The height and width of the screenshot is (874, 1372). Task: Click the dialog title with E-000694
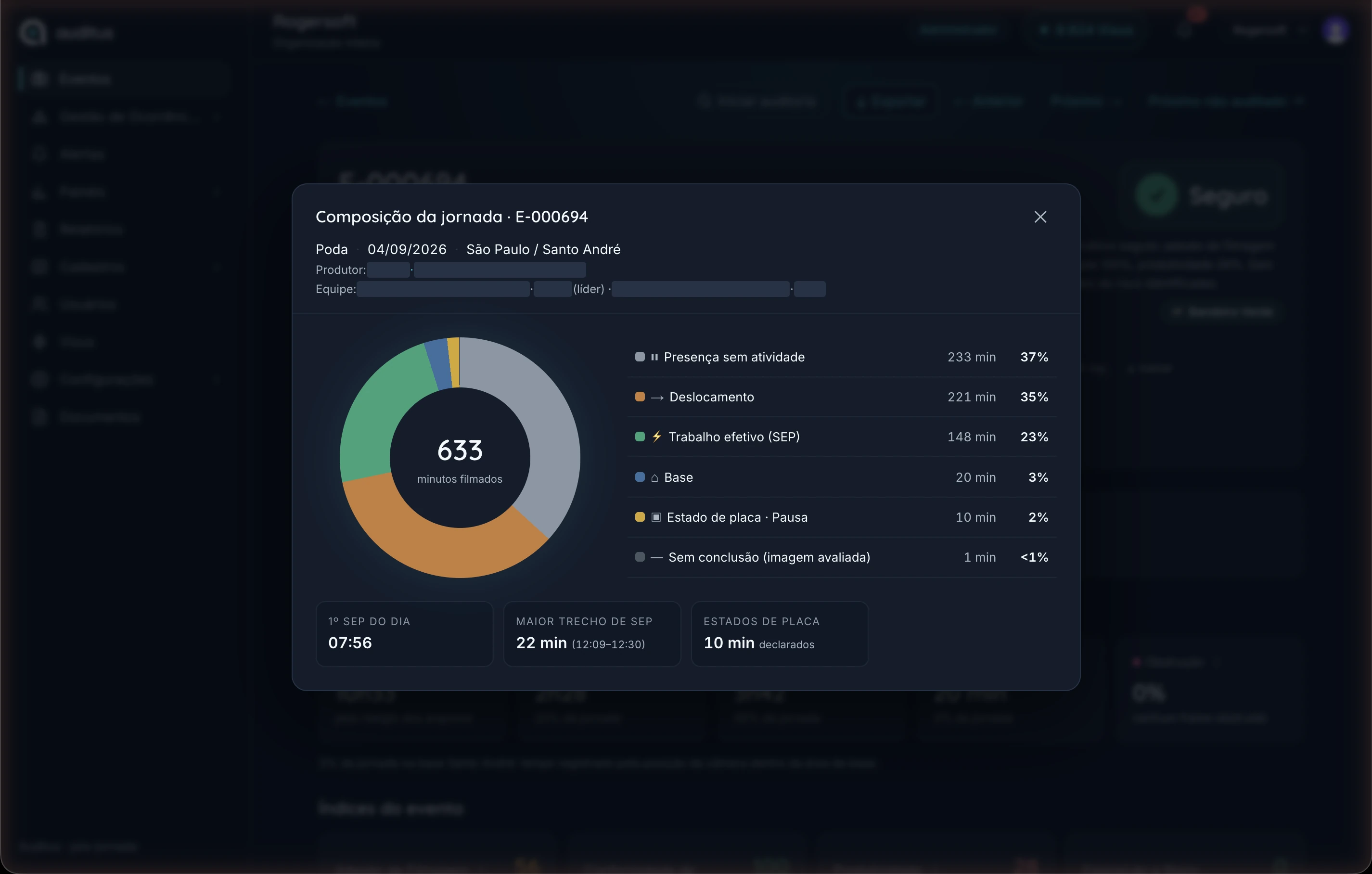452,217
